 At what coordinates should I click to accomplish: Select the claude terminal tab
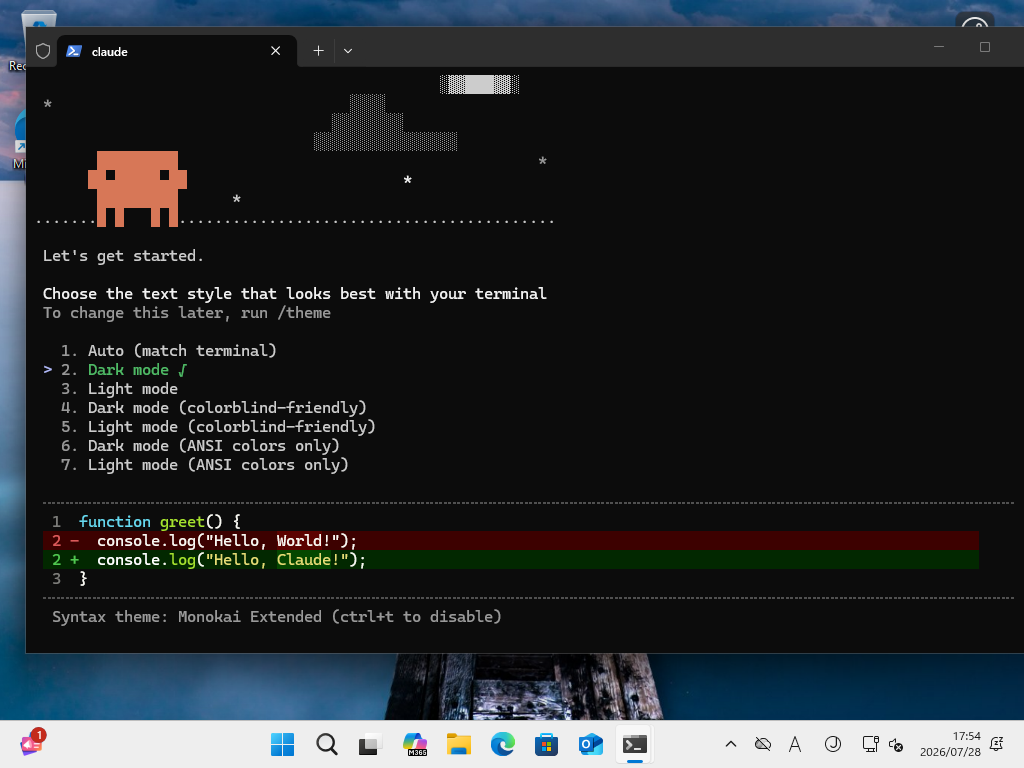pyautogui.click(x=177, y=51)
